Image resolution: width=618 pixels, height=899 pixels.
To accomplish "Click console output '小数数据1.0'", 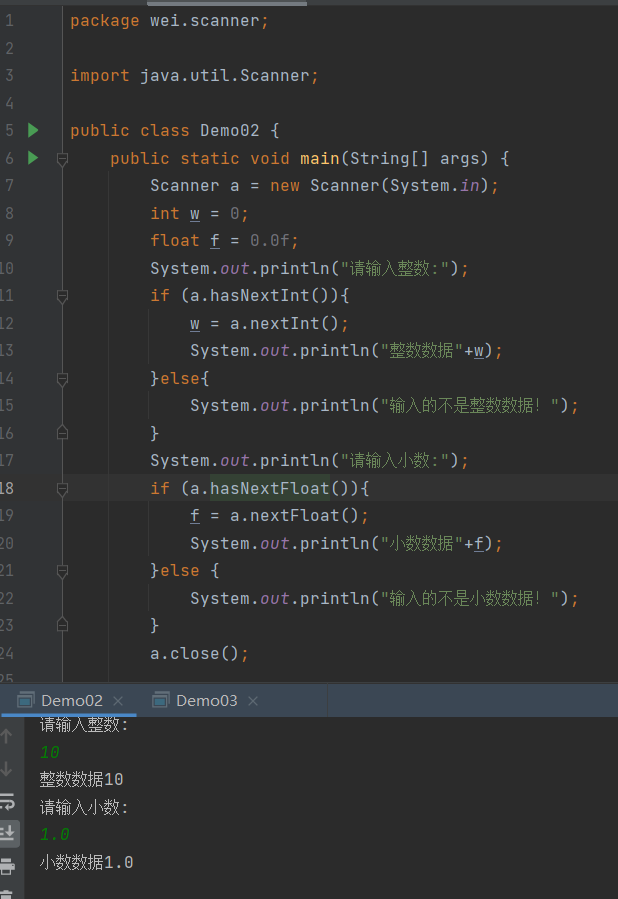I will [x=86, y=862].
